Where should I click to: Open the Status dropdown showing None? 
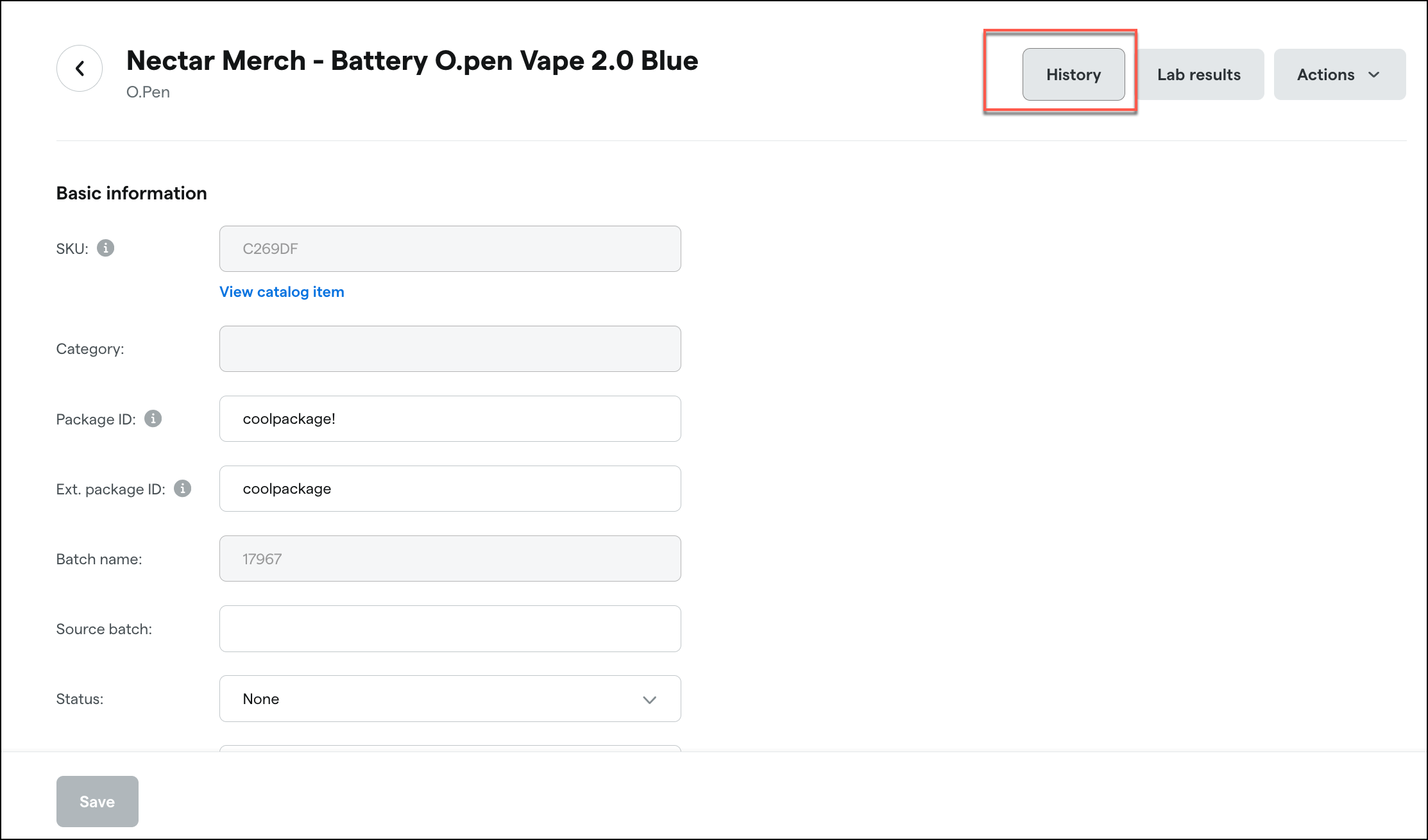click(450, 698)
